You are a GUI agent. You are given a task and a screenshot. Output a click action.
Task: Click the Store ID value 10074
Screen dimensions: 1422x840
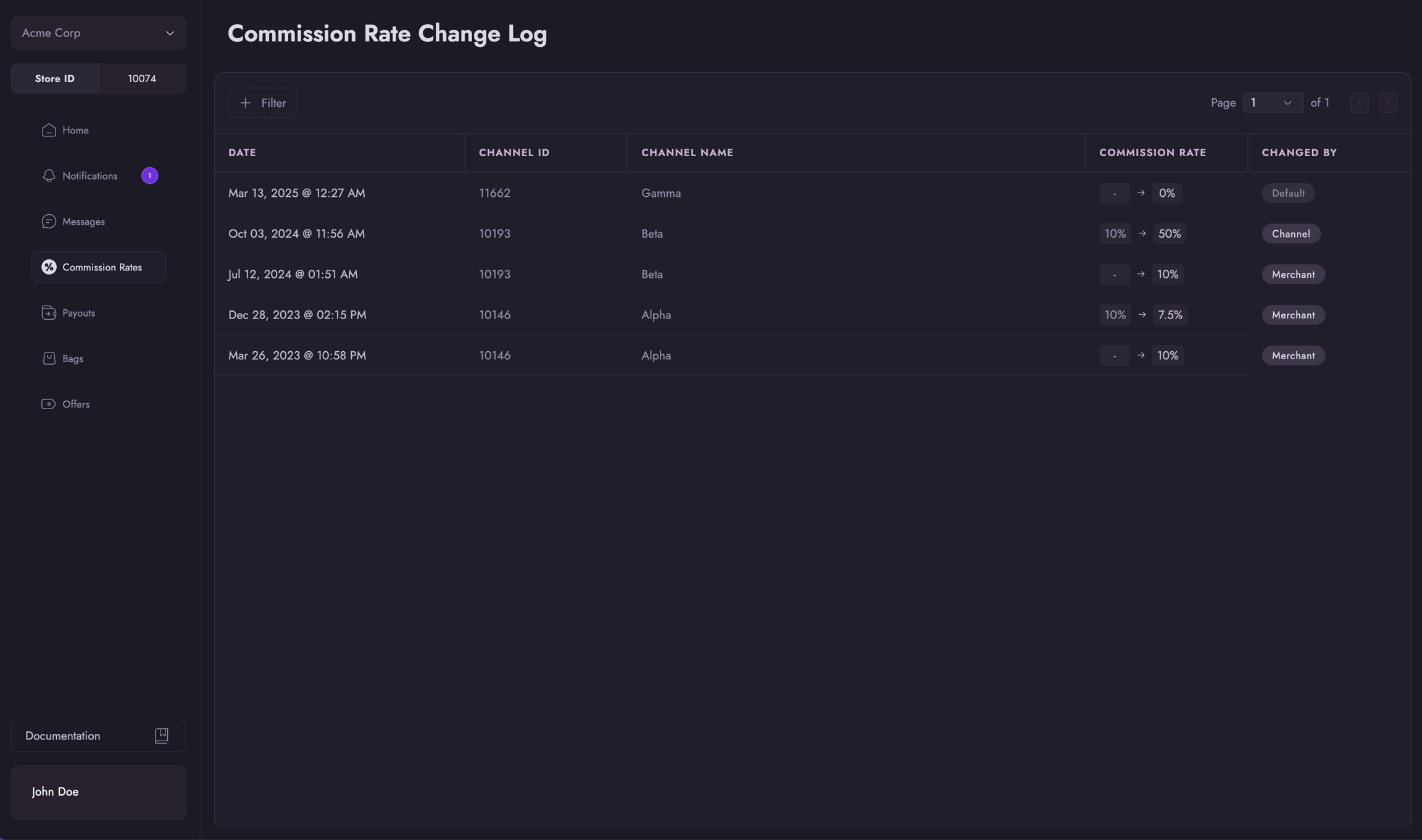tap(142, 78)
